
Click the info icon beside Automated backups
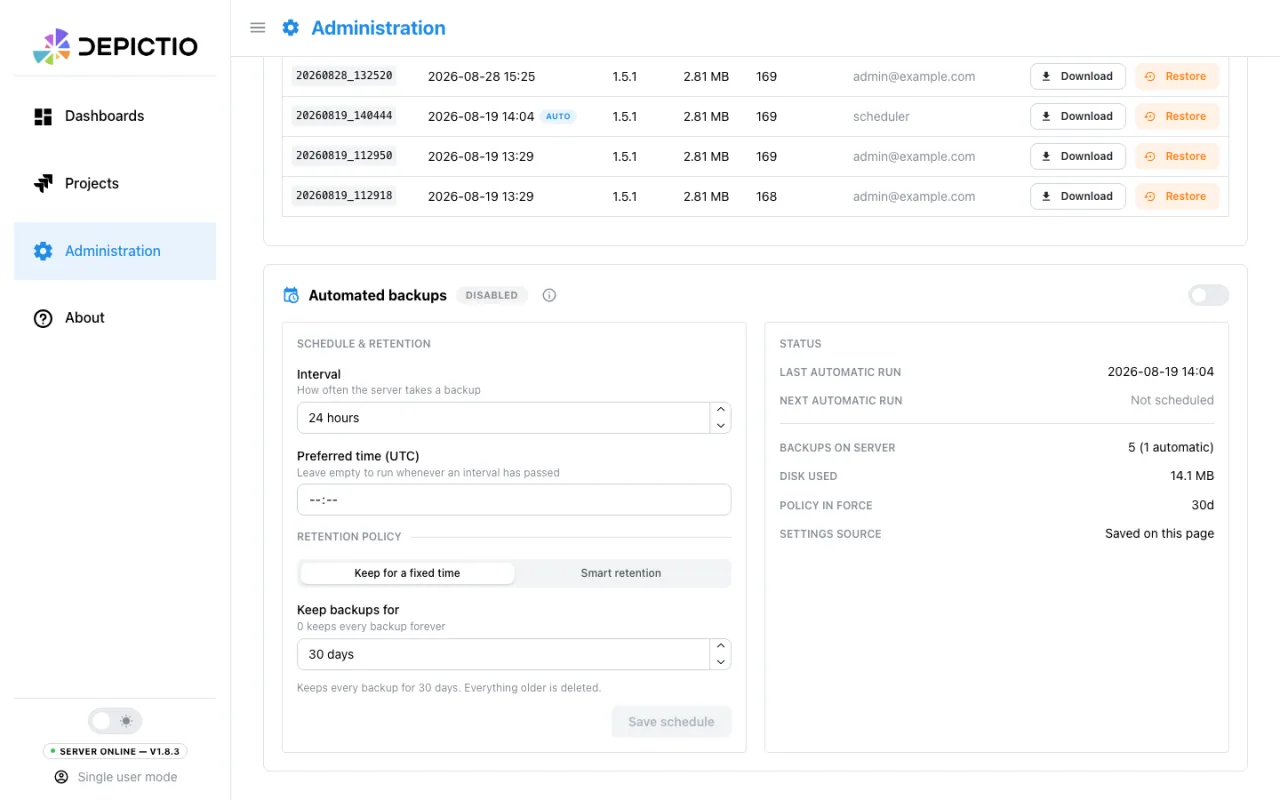click(549, 295)
